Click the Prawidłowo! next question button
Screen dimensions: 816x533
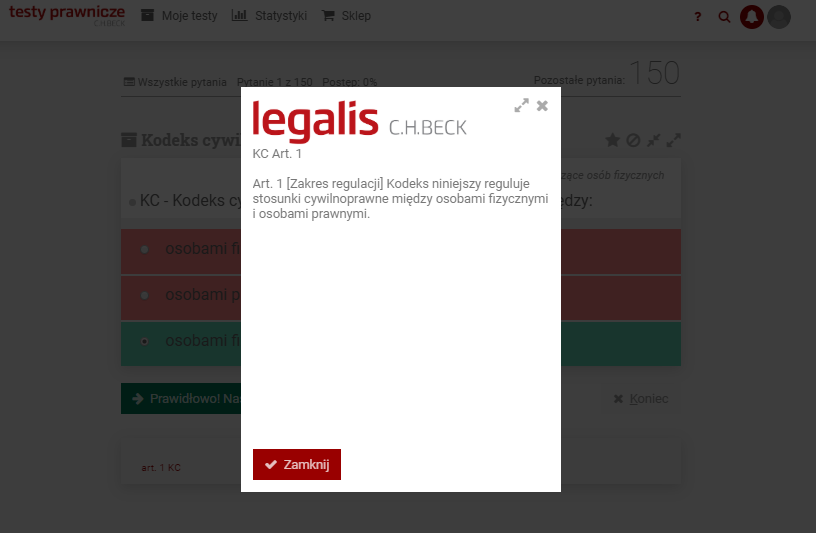coord(181,399)
